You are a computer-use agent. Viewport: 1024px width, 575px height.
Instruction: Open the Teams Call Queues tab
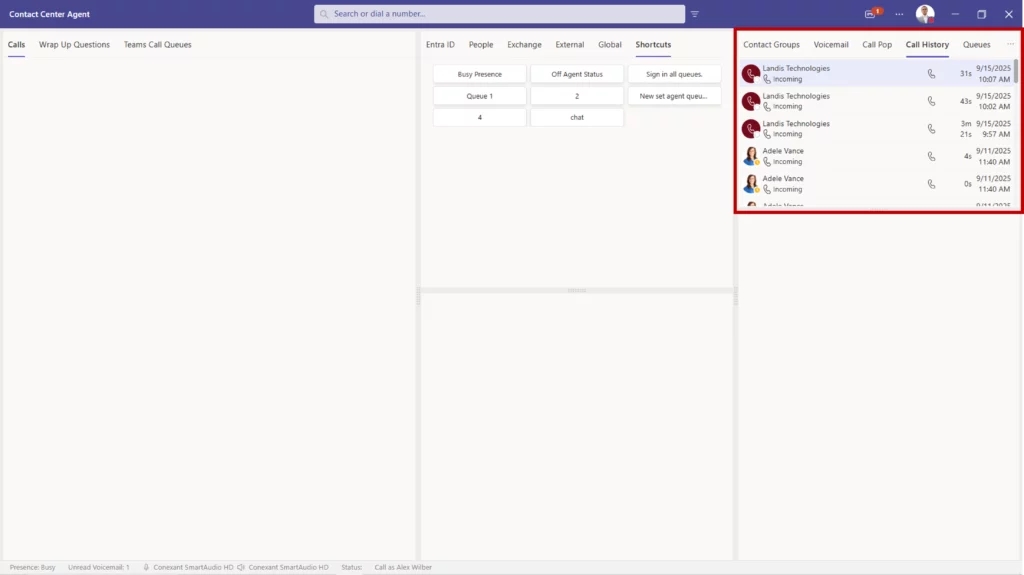pyautogui.click(x=157, y=45)
